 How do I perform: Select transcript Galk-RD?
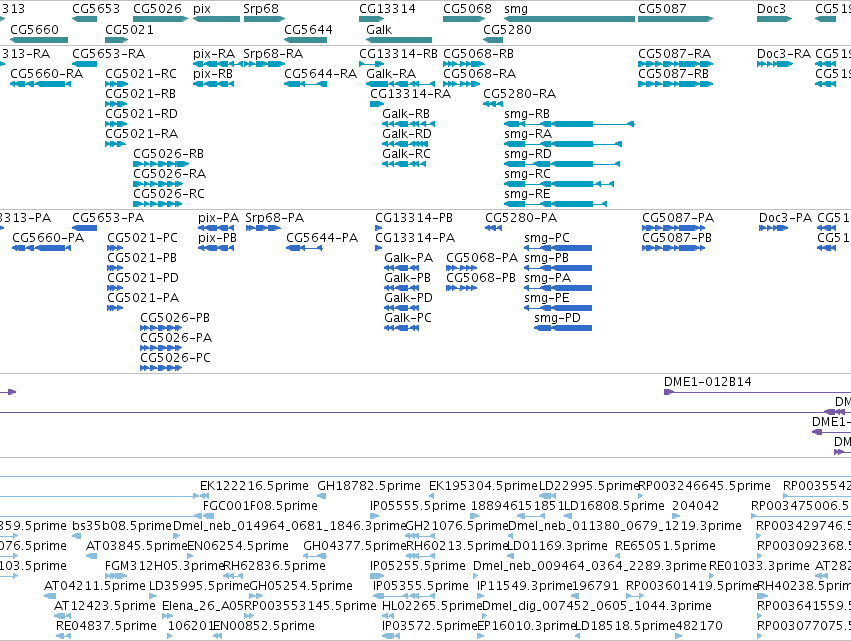coord(405,144)
